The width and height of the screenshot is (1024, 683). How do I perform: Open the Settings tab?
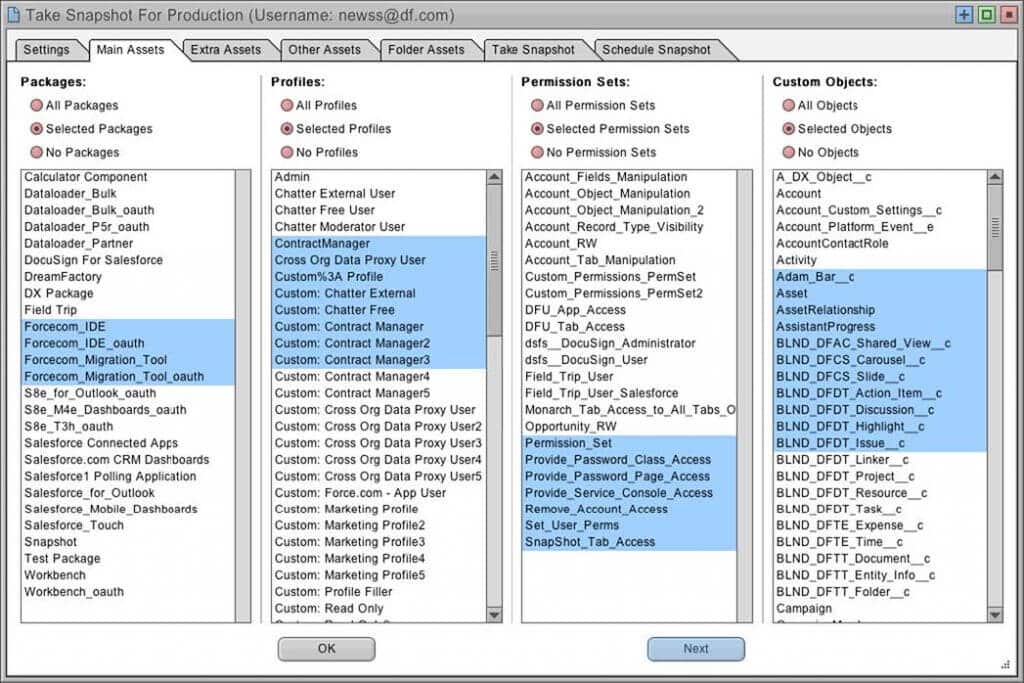pos(46,50)
